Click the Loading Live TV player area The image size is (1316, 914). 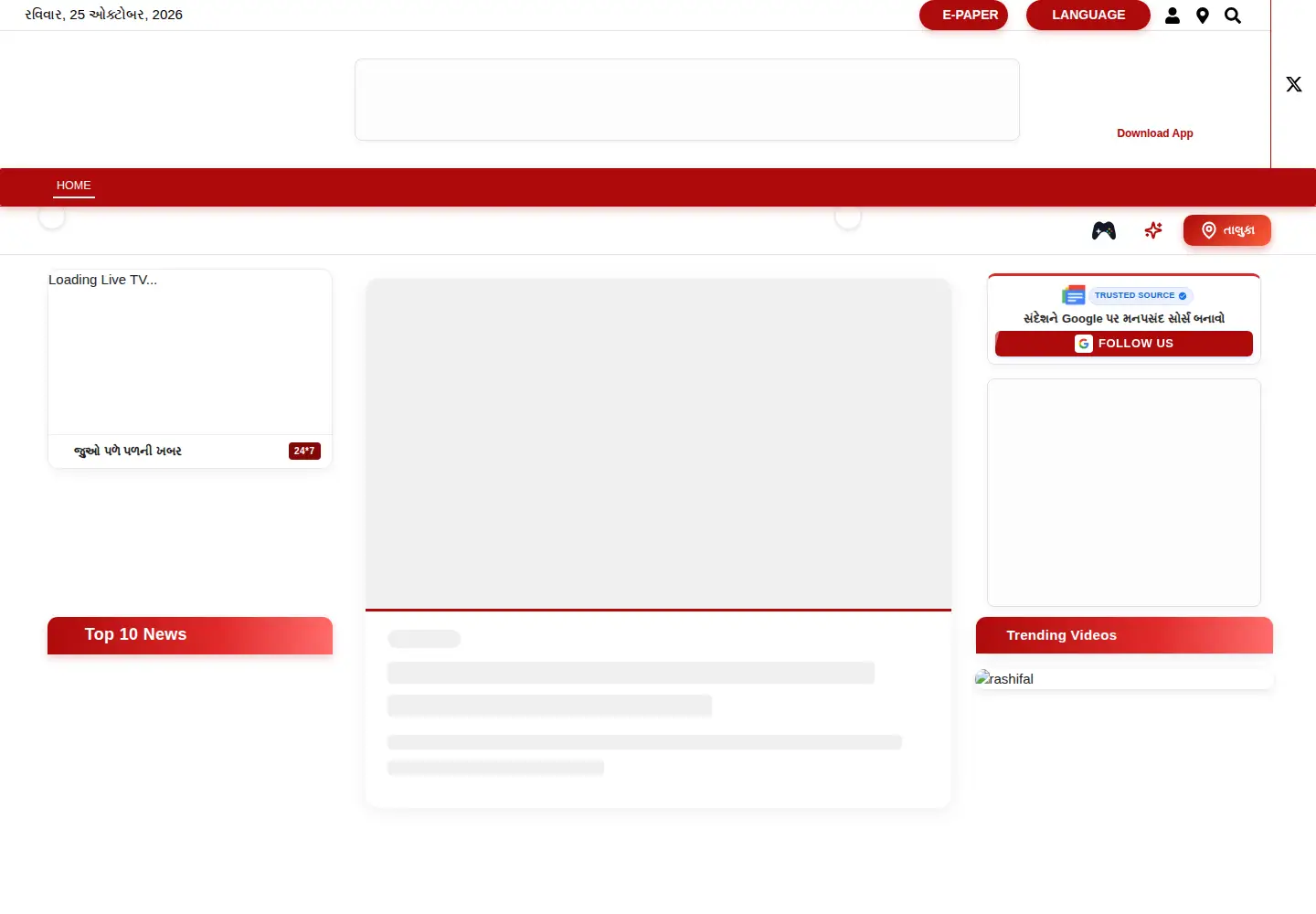pos(190,352)
